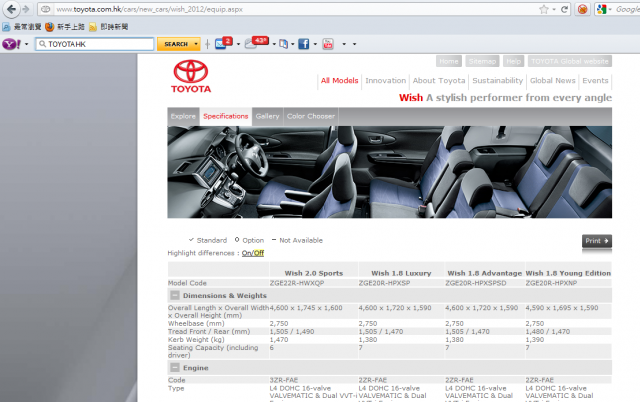Click model code ZGE22R-HWXQP
This screenshot has width=640, height=402.
pyautogui.click(x=297, y=283)
